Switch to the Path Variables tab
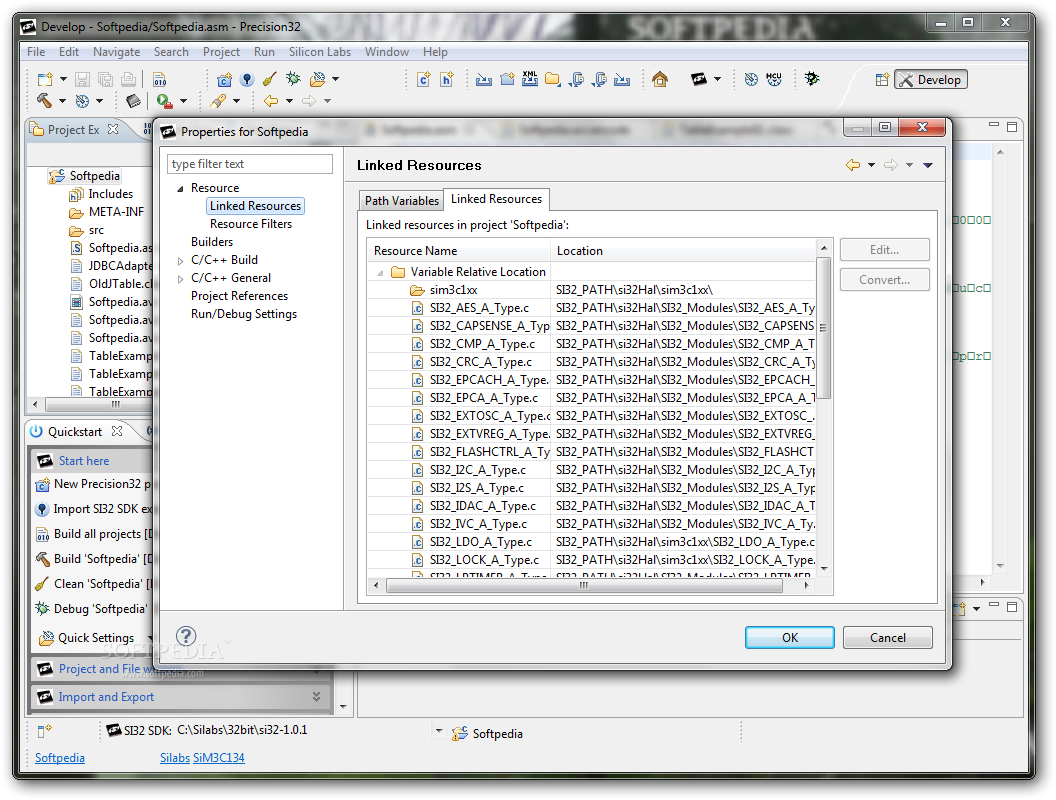 401,200
